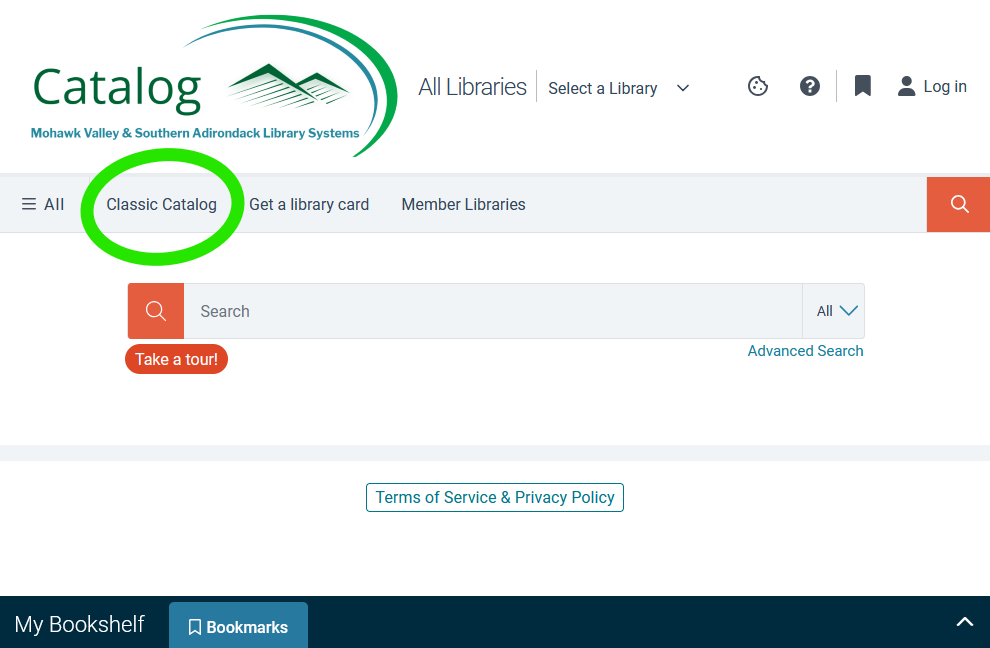Viewport: 990px width, 648px height.
Task: Switch to the Bookmarks tab on the bookshelf
Action: 238,625
